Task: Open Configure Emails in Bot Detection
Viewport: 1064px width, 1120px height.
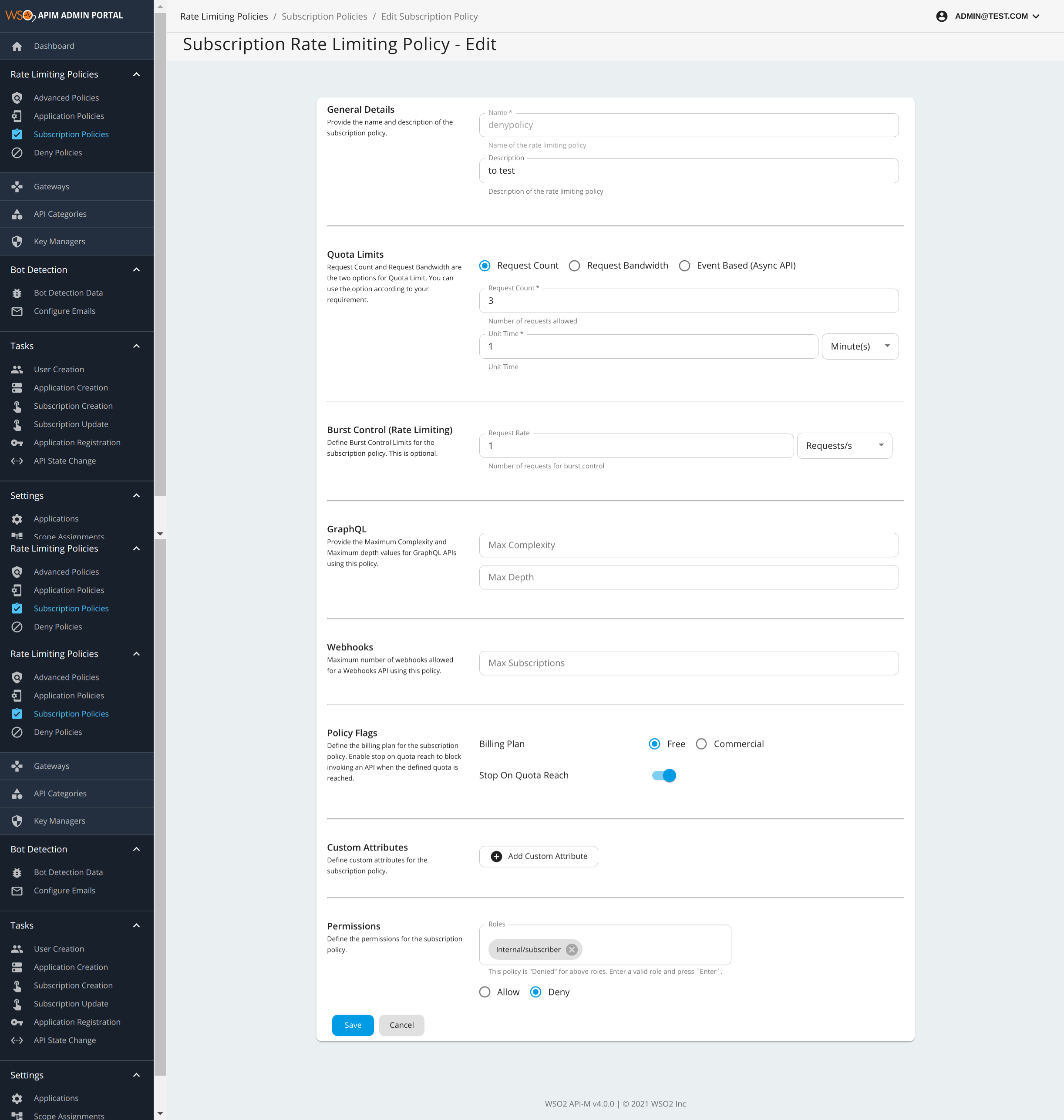Action: 64,311
